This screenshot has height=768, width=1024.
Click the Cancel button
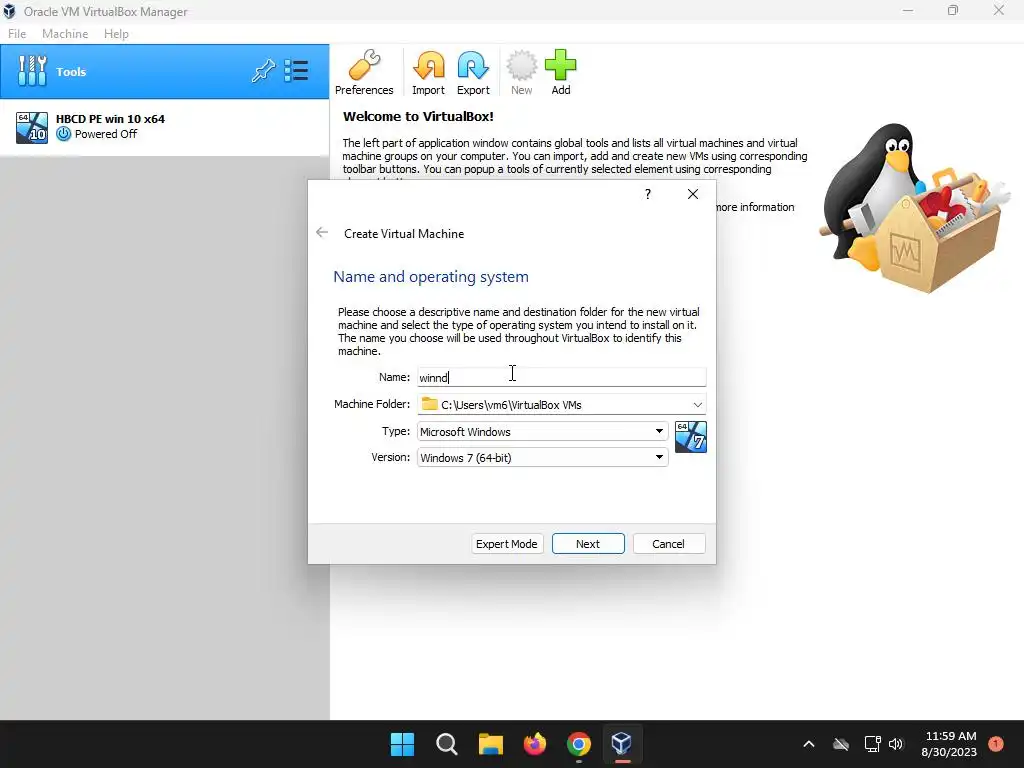point(668,543)
